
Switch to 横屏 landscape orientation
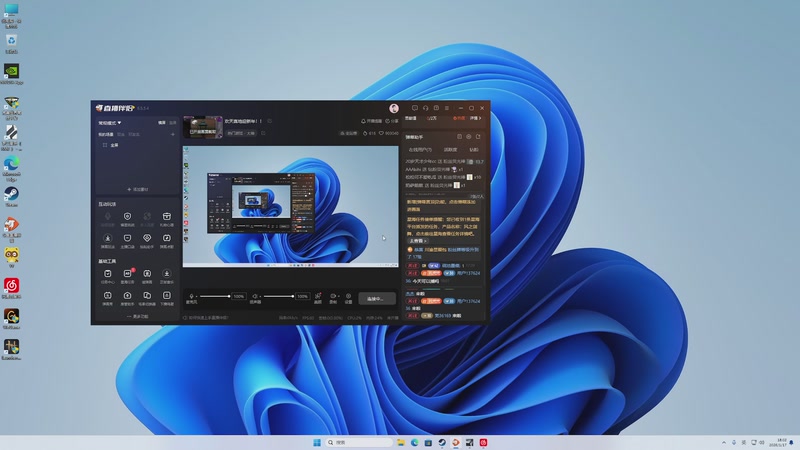point(161,122)
